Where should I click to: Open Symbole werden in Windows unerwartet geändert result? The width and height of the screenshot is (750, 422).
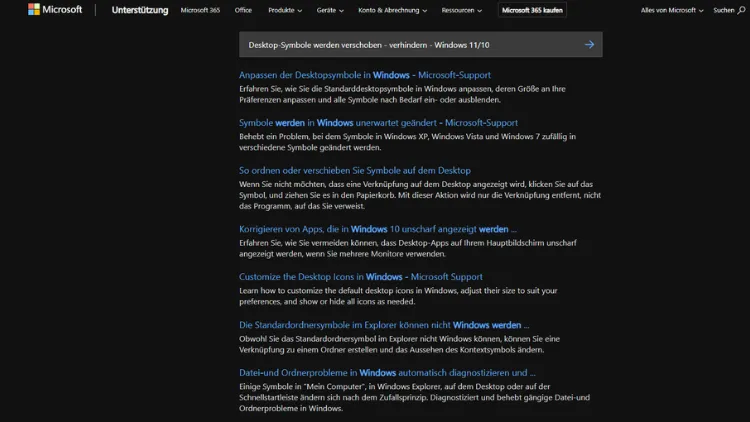click(x=378, y=123)
